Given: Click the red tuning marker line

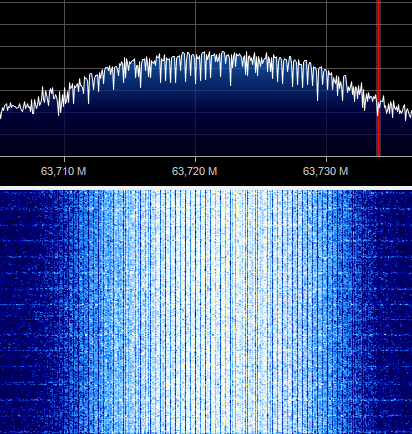Looking at the screenshot, I should click(x=379, y=78).
